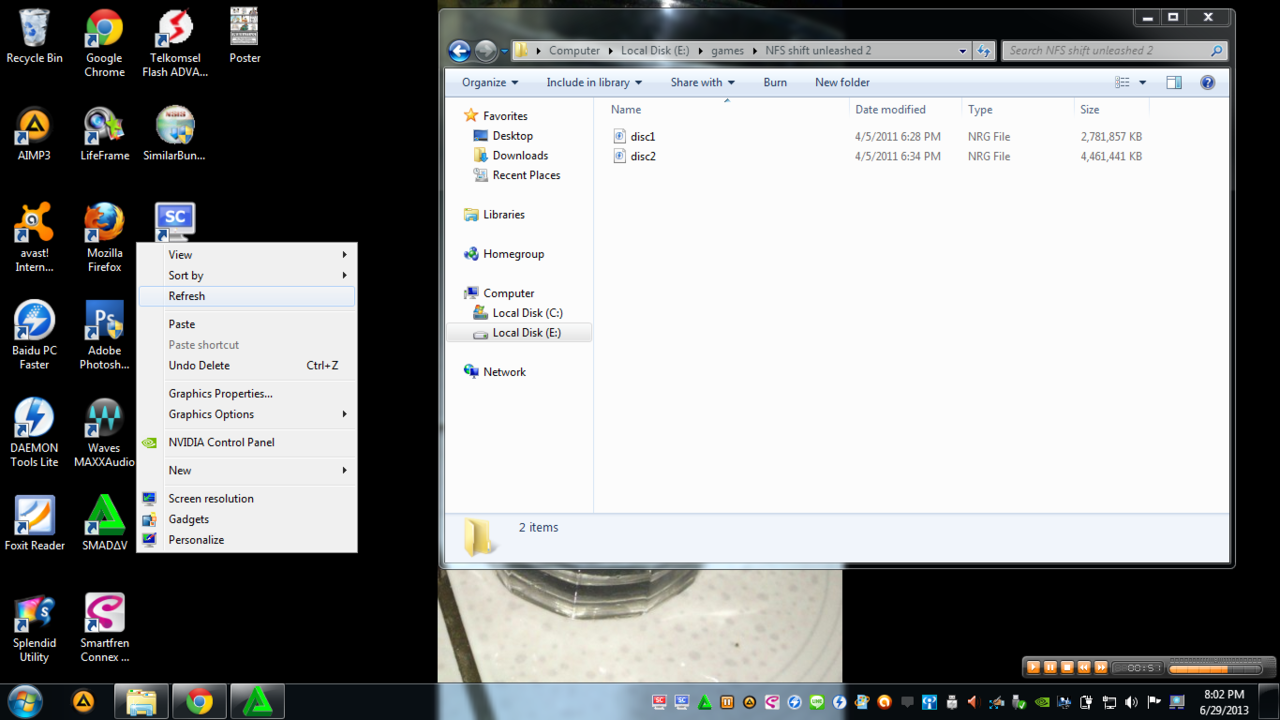
Task: Select the Telkomsel Flash desktop shortcut
Action: tap(174, 43)
